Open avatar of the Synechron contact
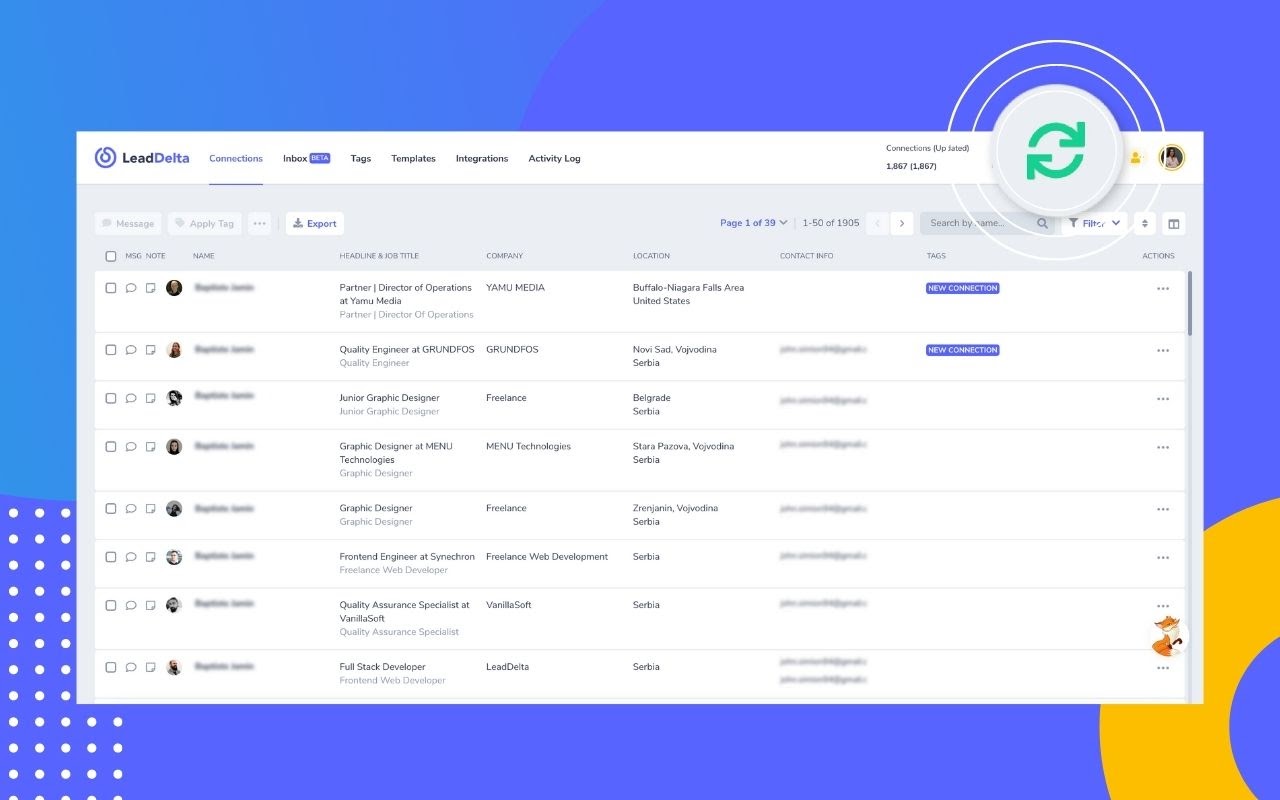Viewport: 1280px width, 800px height. pyautogui.click(x=174, y=557)
